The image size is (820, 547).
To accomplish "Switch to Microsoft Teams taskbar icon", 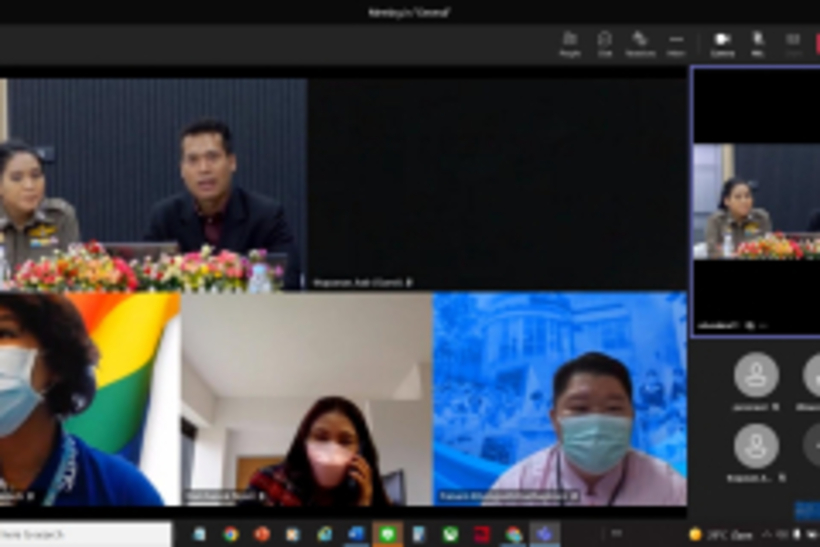I will 544,534.
